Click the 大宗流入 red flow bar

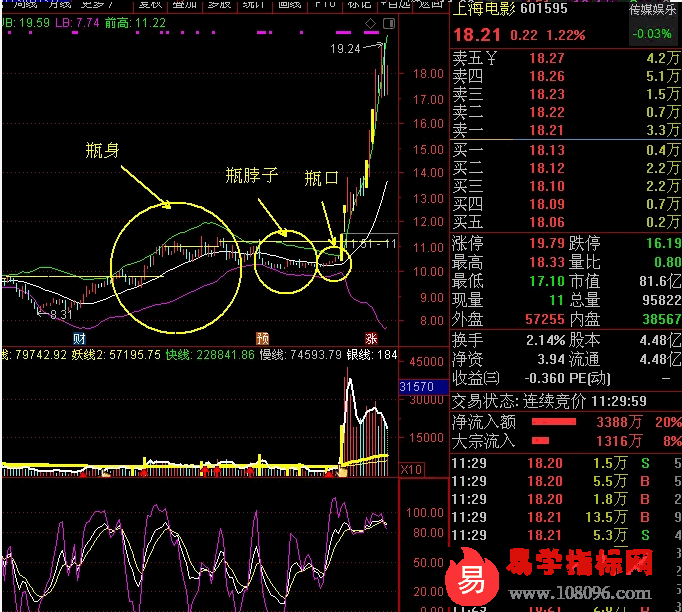(540, 441)
